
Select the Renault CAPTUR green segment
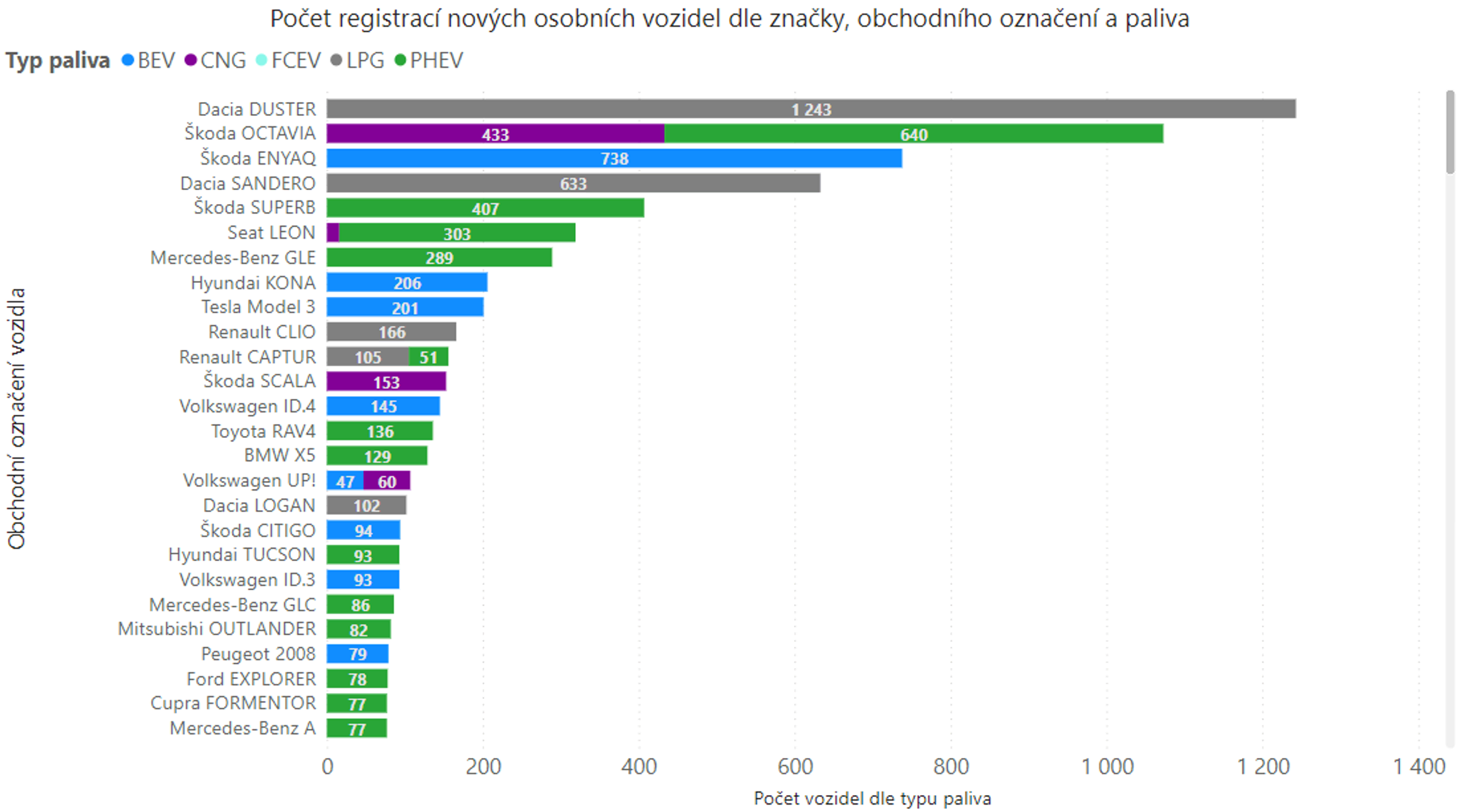pos(428,357)
